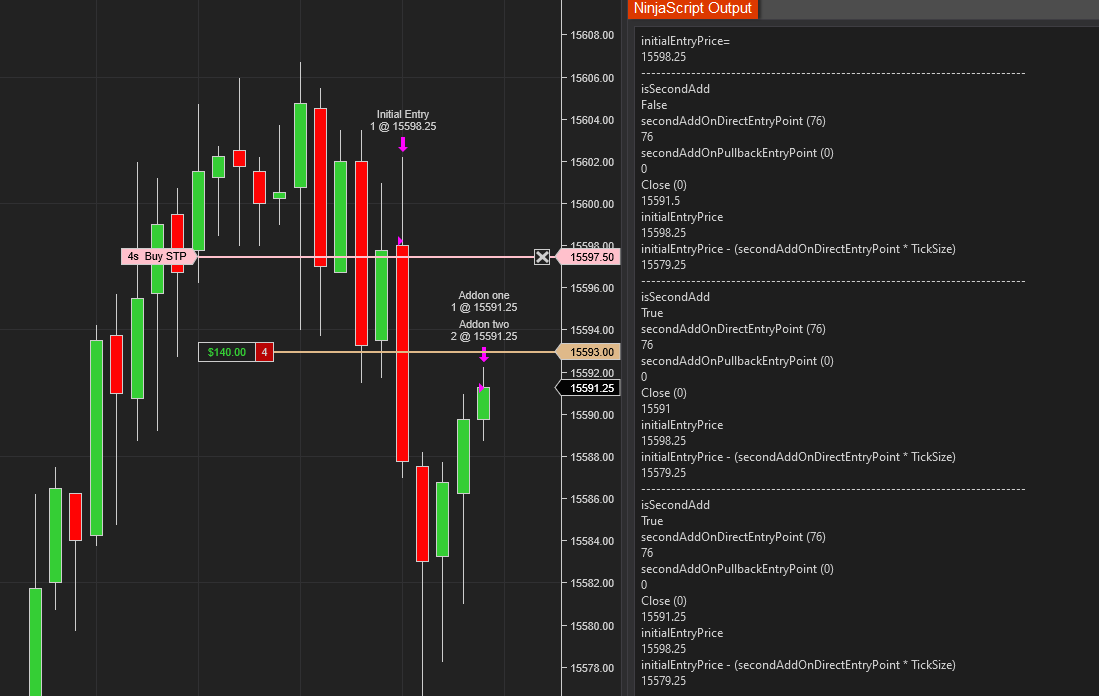Click the first initialEntryPrice= output line
Screen dimensions: 1099x696
click(685, 41)
